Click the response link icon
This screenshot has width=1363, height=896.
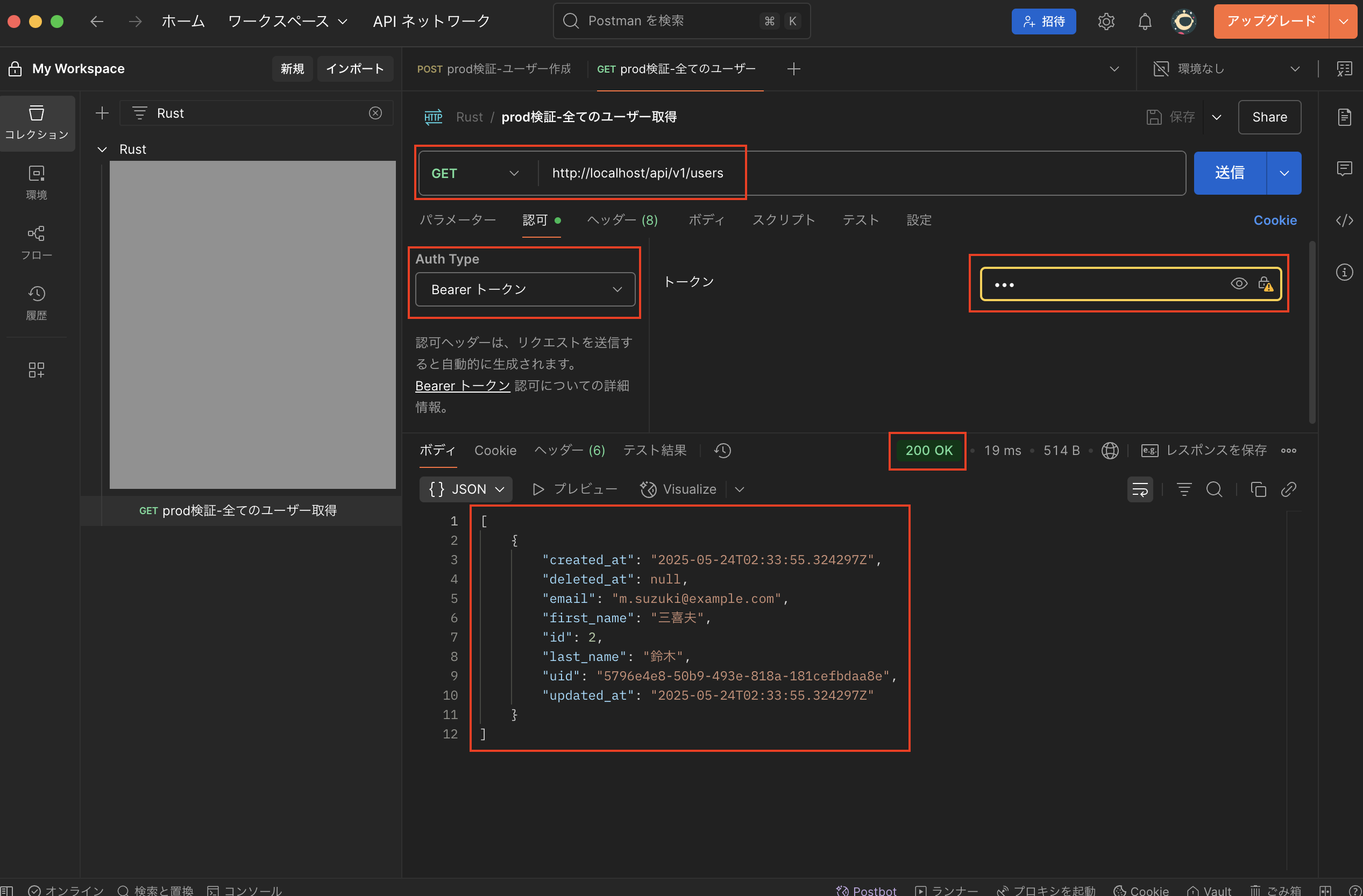pyautogui.click(x=1288, y=489)
